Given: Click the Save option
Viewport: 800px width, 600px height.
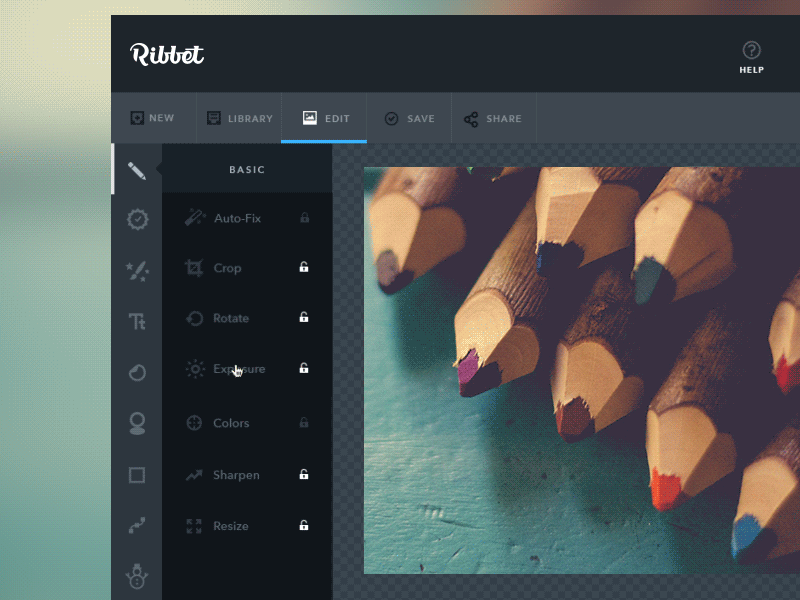Looking at the screenshot, I should pos(410,117).
